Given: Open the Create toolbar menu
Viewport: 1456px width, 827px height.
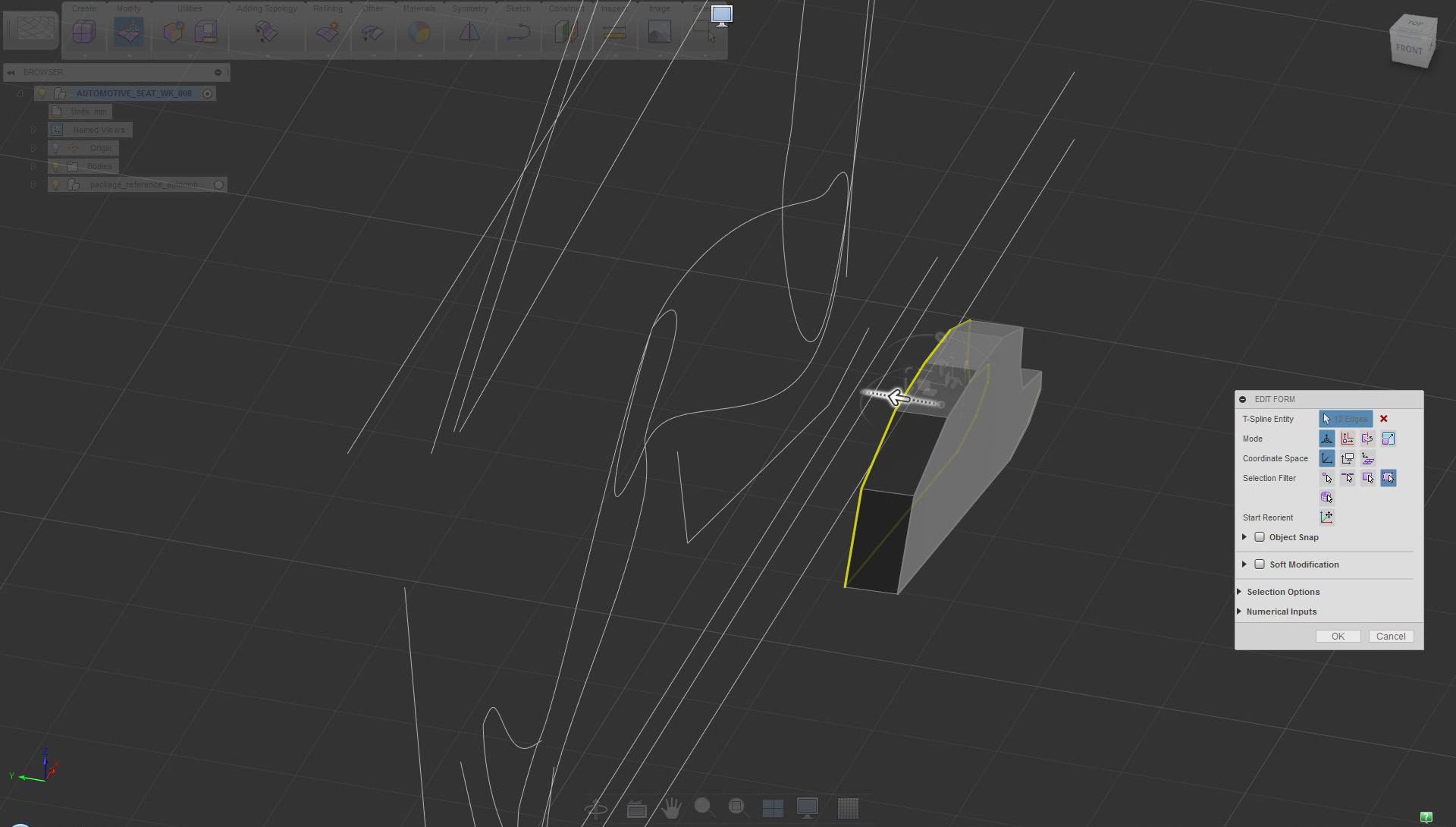Looking at the screenshot, I should coord(83,9).
